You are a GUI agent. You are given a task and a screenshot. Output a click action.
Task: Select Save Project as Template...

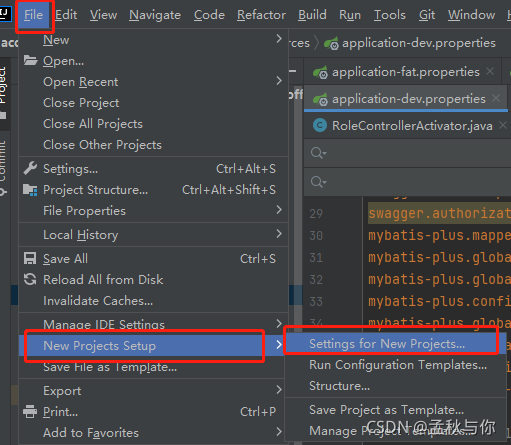pyautogui.click(x=396, y=410)
